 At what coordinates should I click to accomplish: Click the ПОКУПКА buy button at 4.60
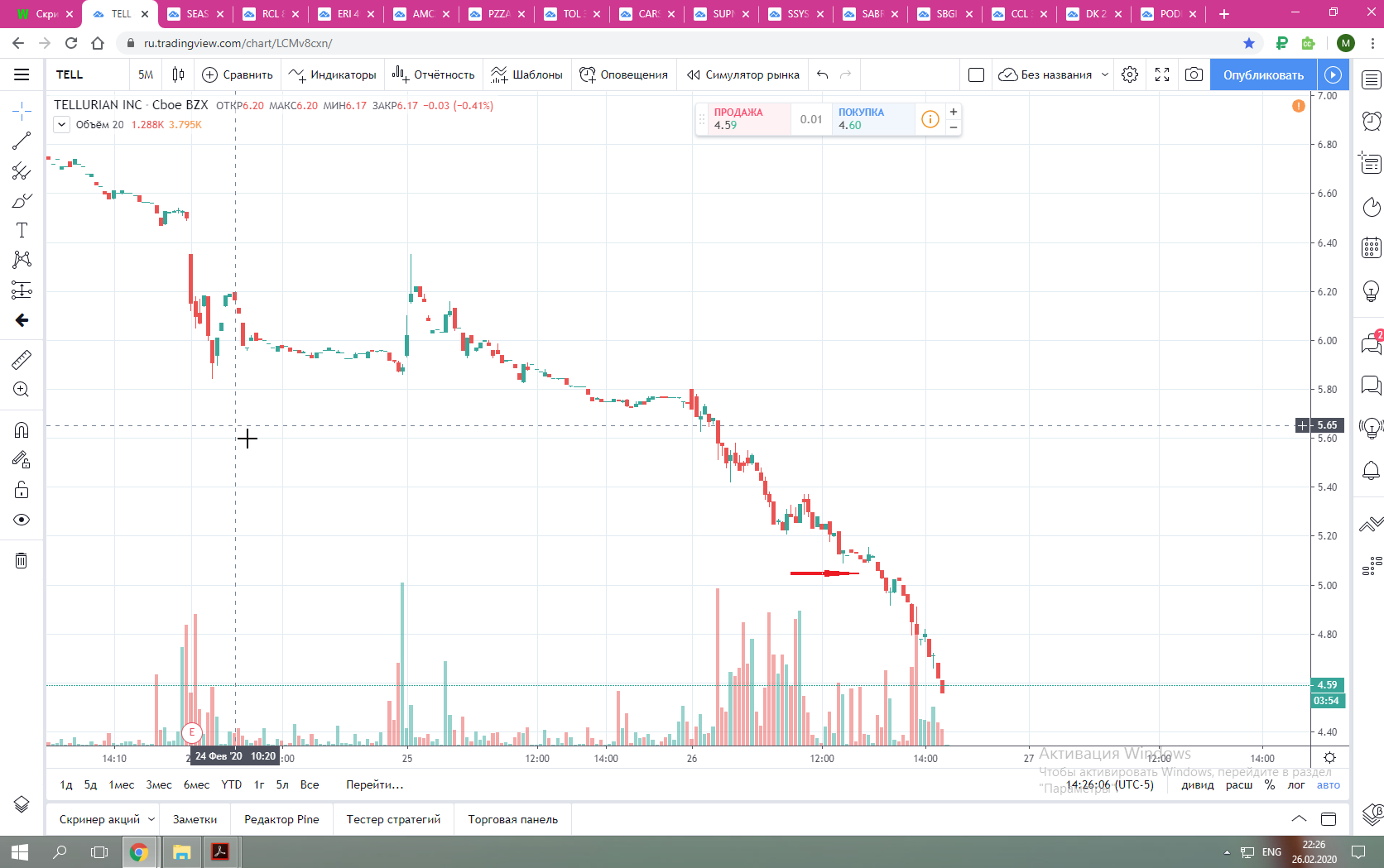(873, 119)
